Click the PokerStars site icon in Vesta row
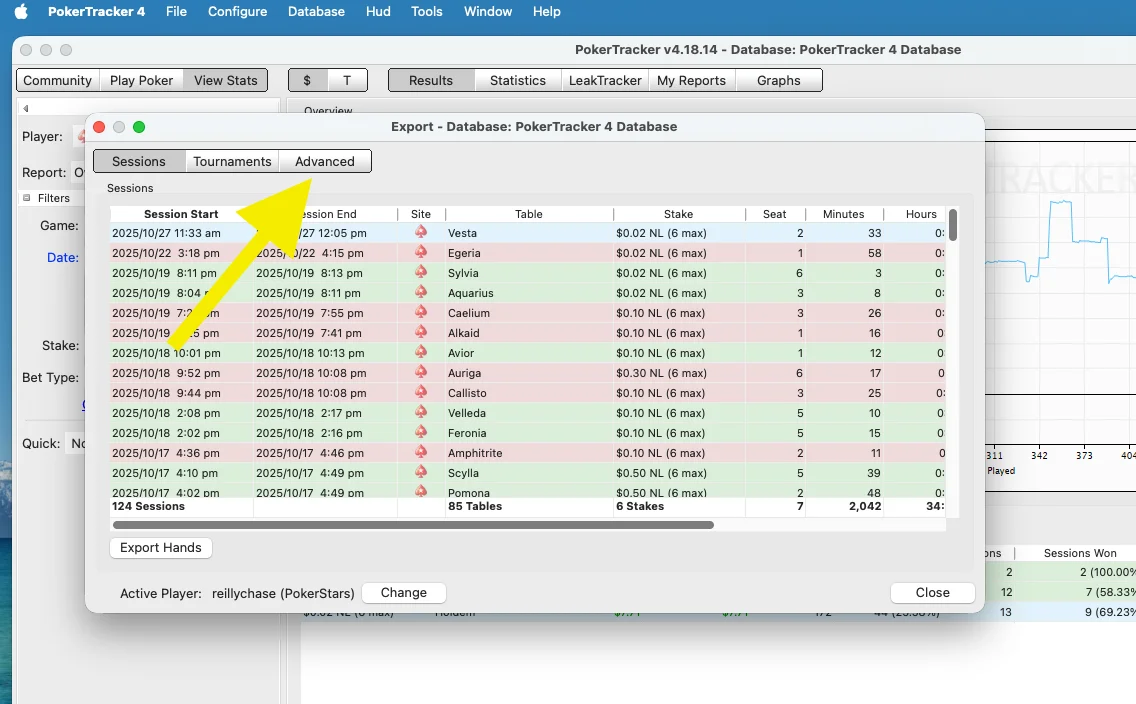The width and height of the screenshot is (1136, 704). [x=421, y=232]
